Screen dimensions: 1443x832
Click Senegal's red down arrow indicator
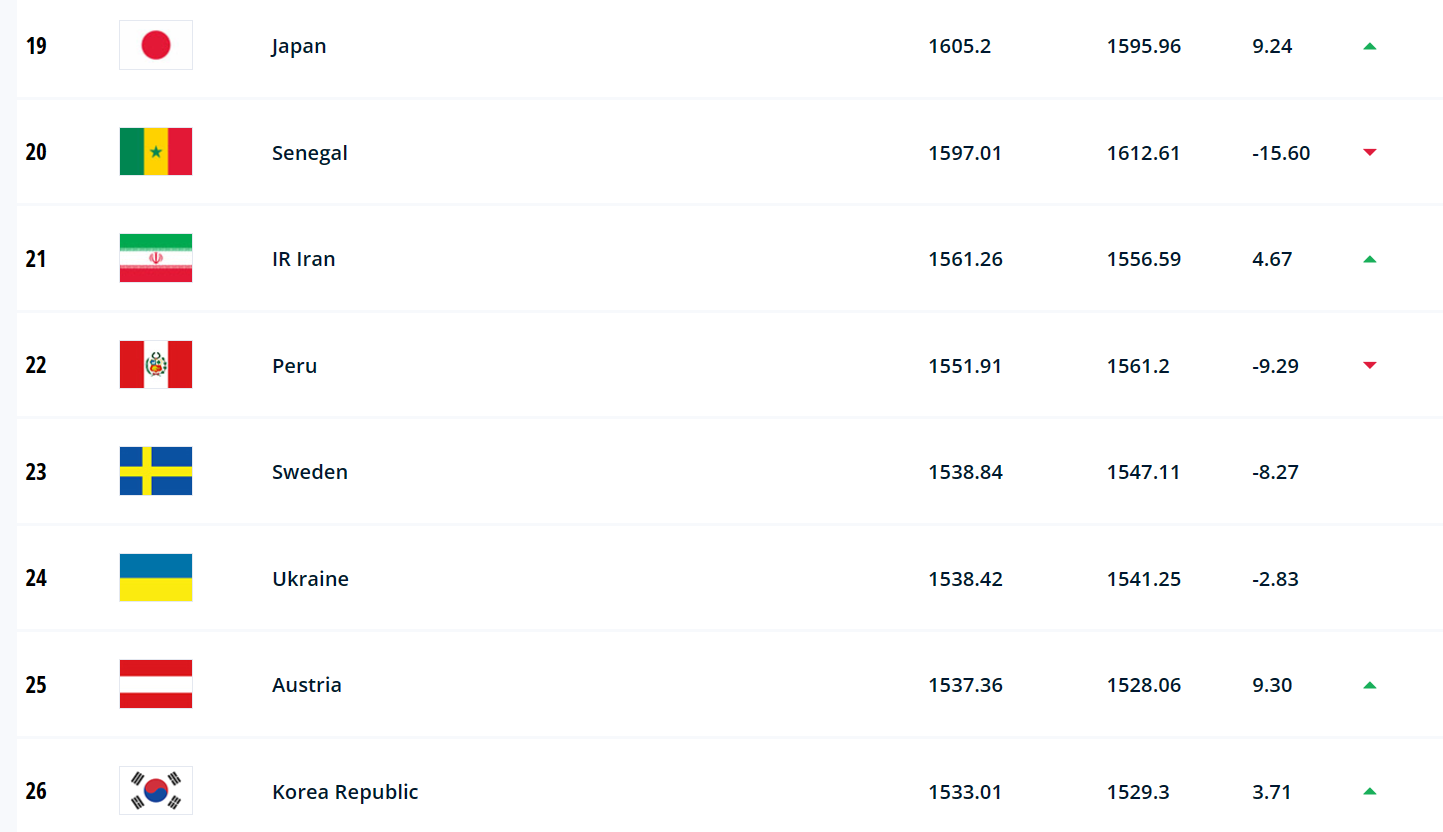tap(1370, 152)
